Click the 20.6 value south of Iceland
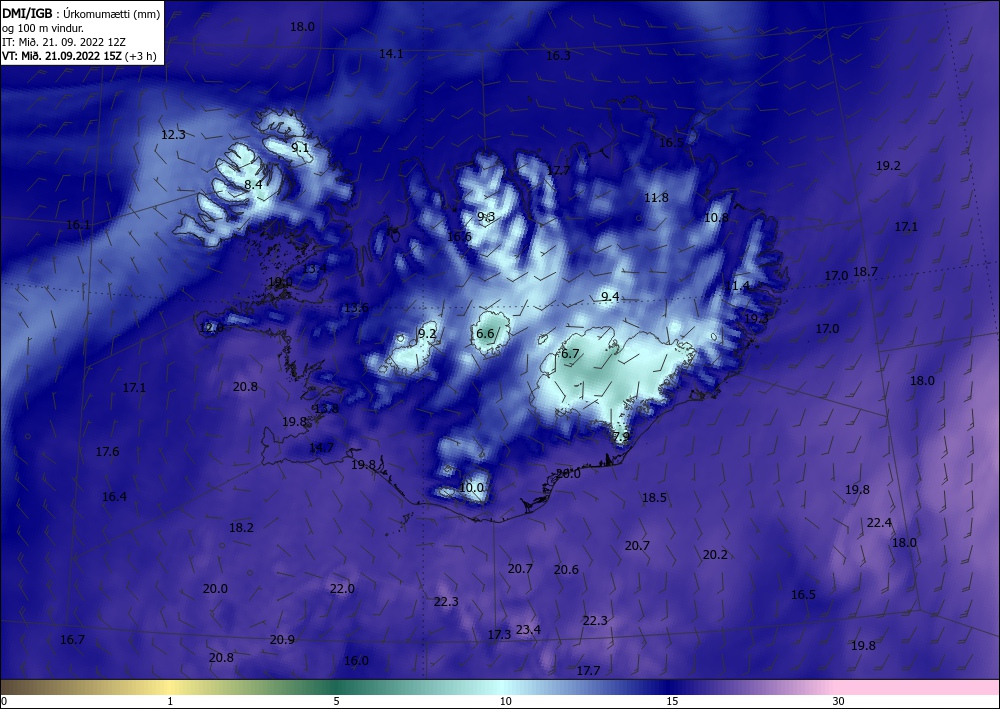The image size is (1000, 709). [x=566, y=569]
